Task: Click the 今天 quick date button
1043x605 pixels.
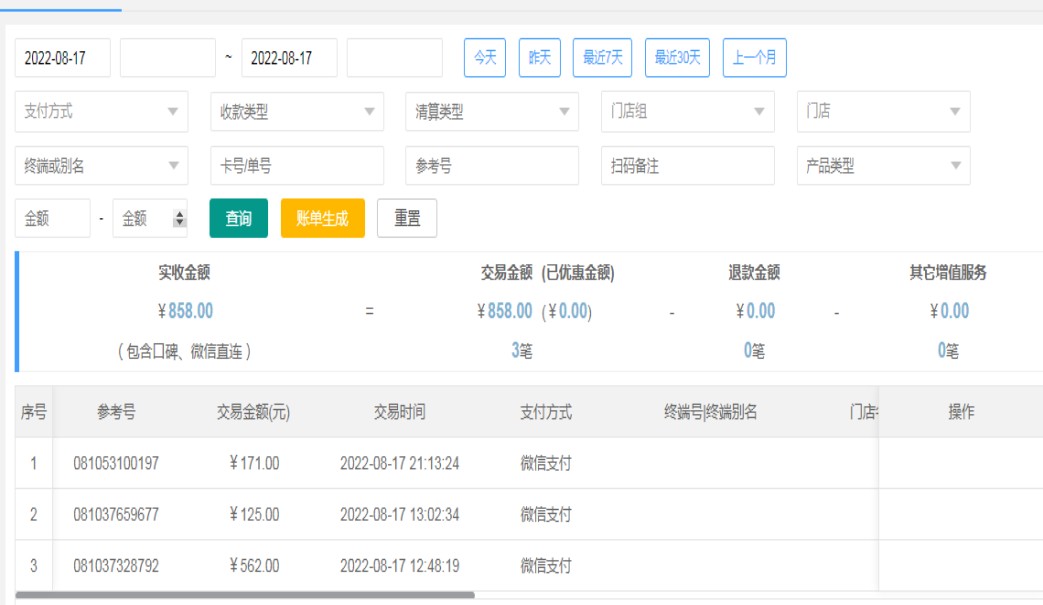Action: coord(485,58)
